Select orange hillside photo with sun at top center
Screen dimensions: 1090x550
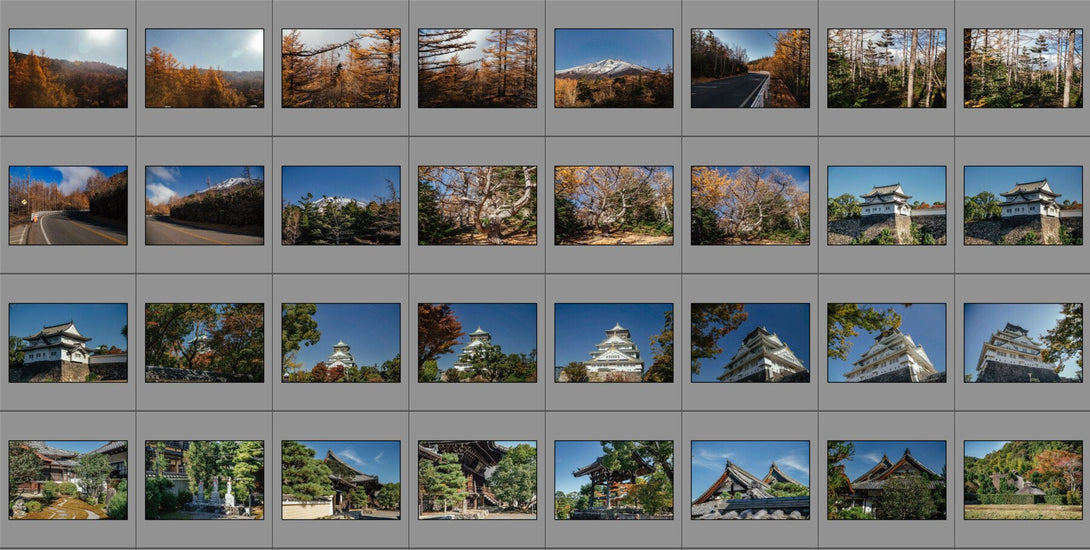(68, 68)
